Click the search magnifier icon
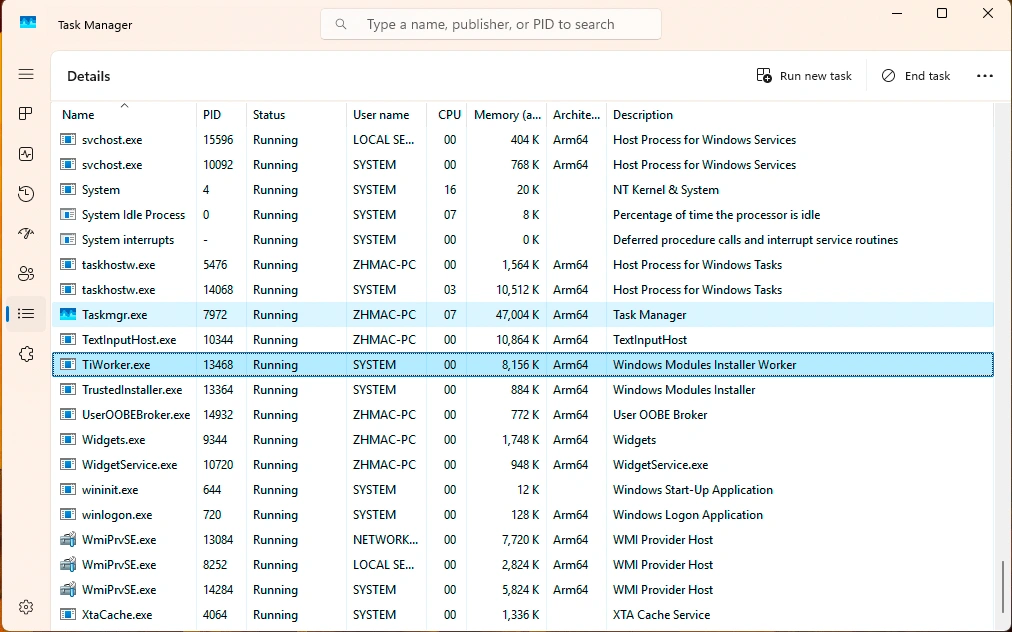1012x632 pixels. 341,25
